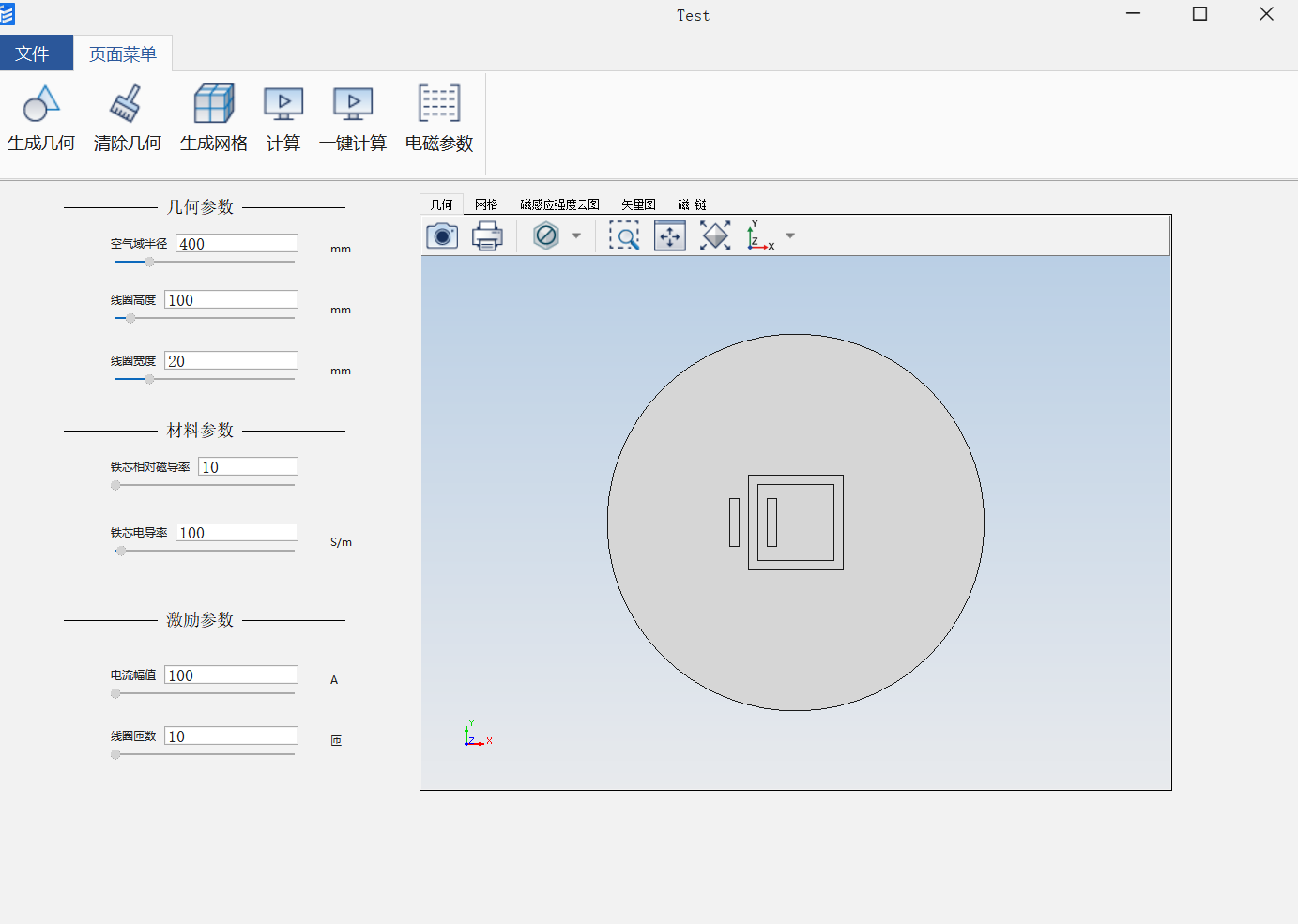
Task: Print the view with the printer icon
Action: pos(487,235)
